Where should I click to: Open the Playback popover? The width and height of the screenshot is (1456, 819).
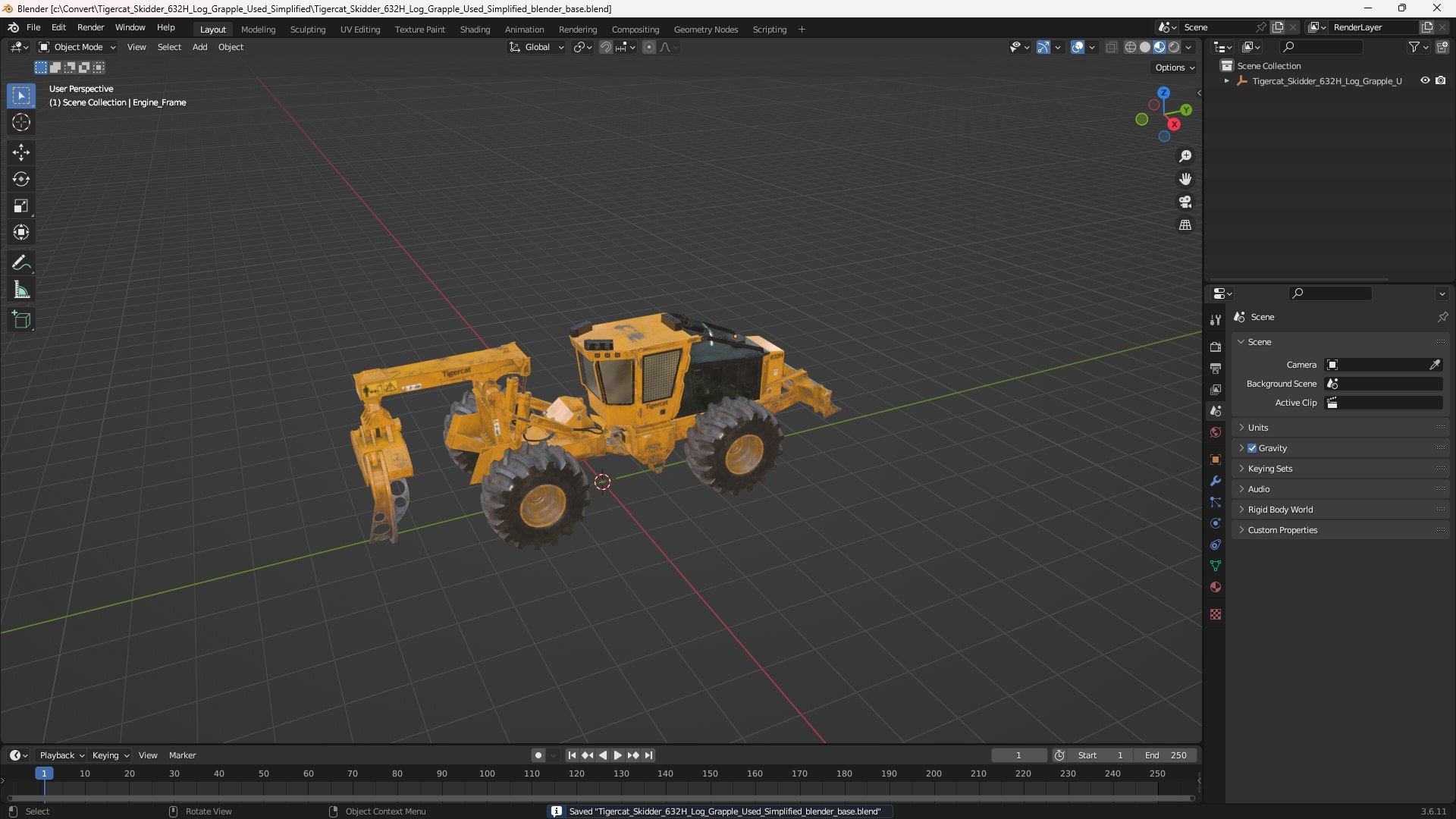[61, 755]
